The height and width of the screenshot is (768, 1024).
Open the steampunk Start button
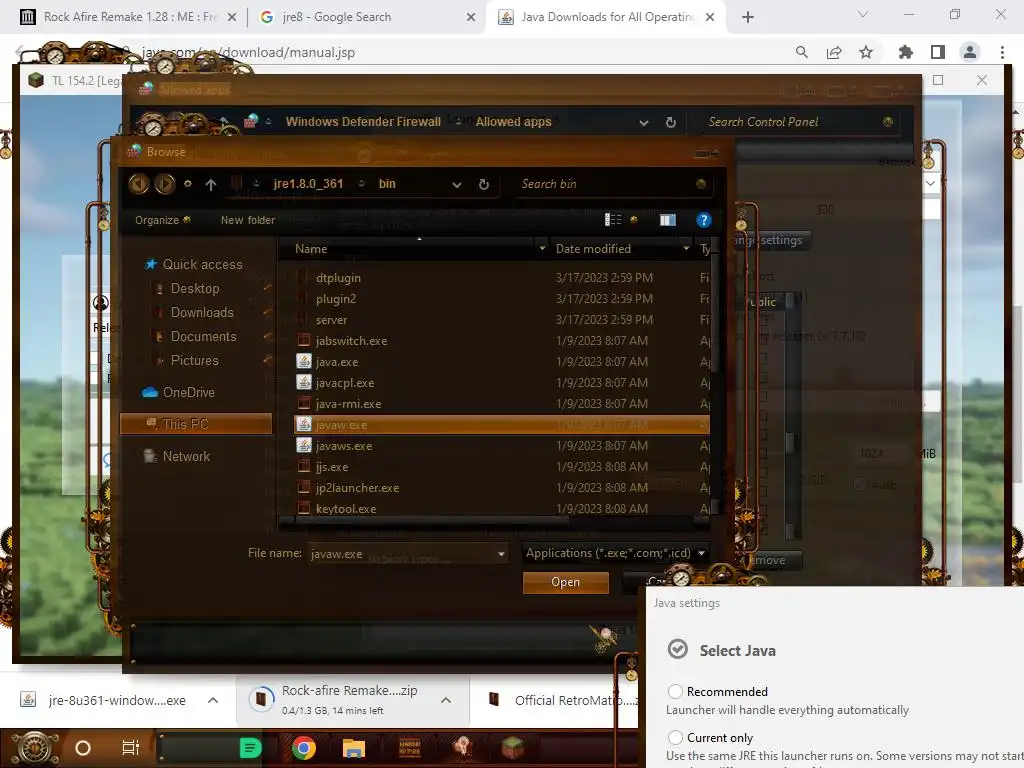click(x=34, y=748)
